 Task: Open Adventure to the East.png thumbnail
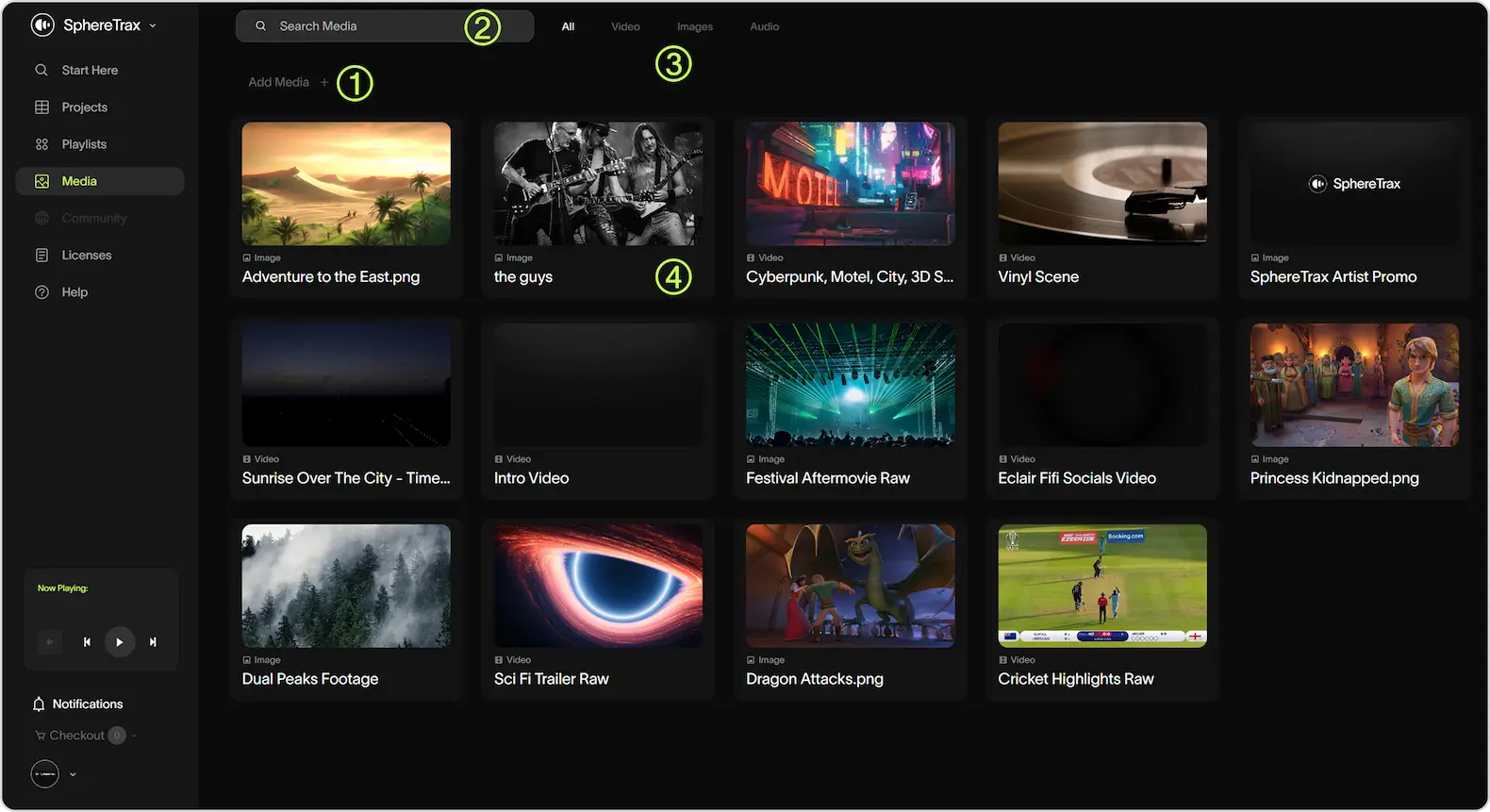pos(346,184)
